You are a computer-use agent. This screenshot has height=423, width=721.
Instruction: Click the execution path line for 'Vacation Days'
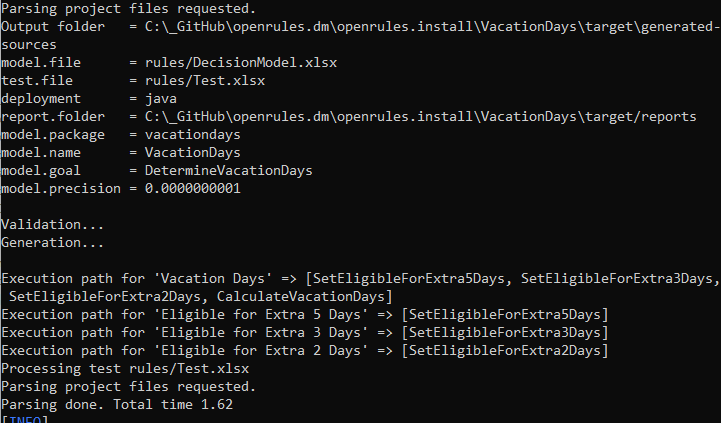pyautogui.click(x=150, y=278)
